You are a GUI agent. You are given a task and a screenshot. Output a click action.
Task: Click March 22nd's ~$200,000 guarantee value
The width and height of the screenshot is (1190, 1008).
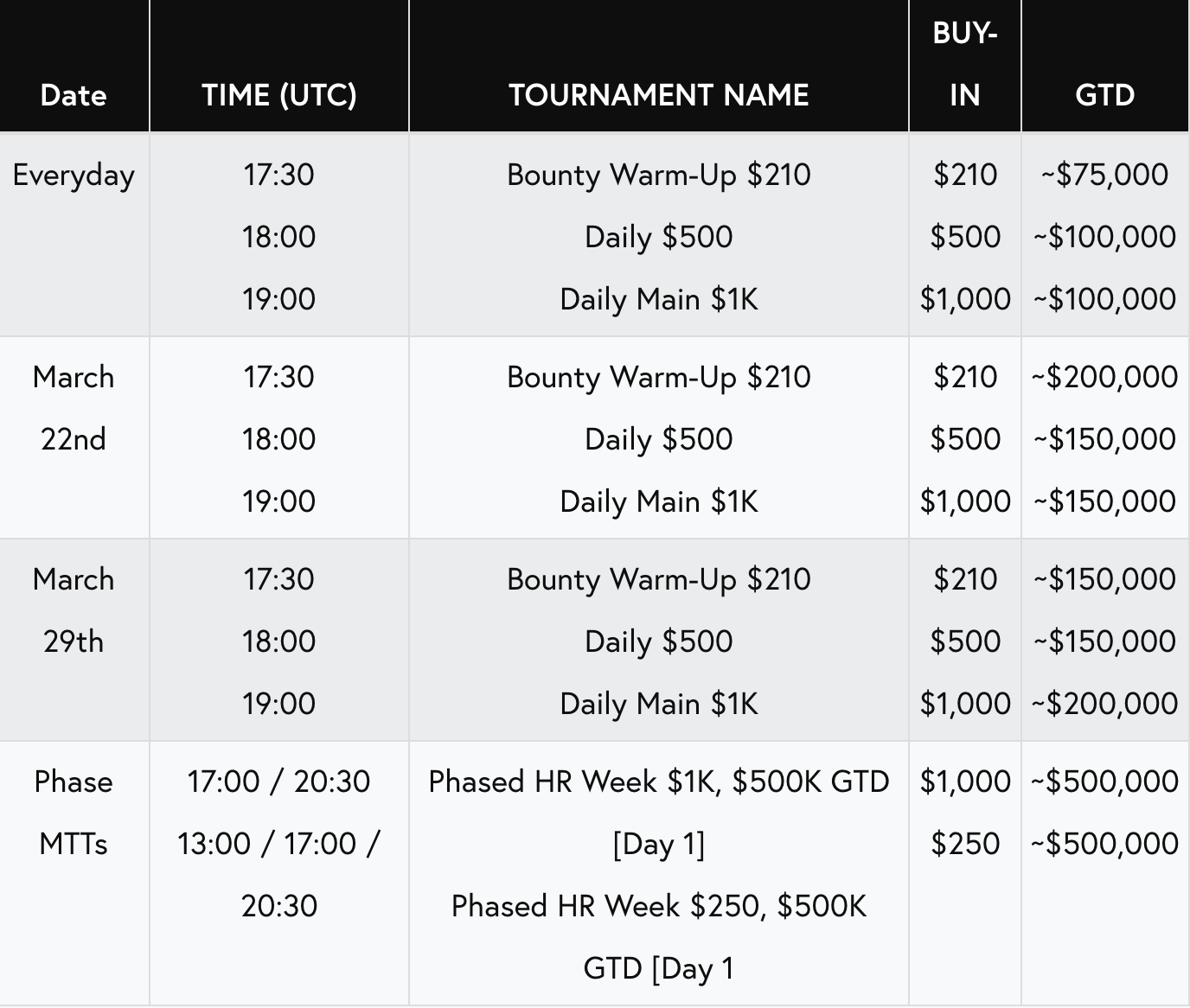coord(1104,377)
